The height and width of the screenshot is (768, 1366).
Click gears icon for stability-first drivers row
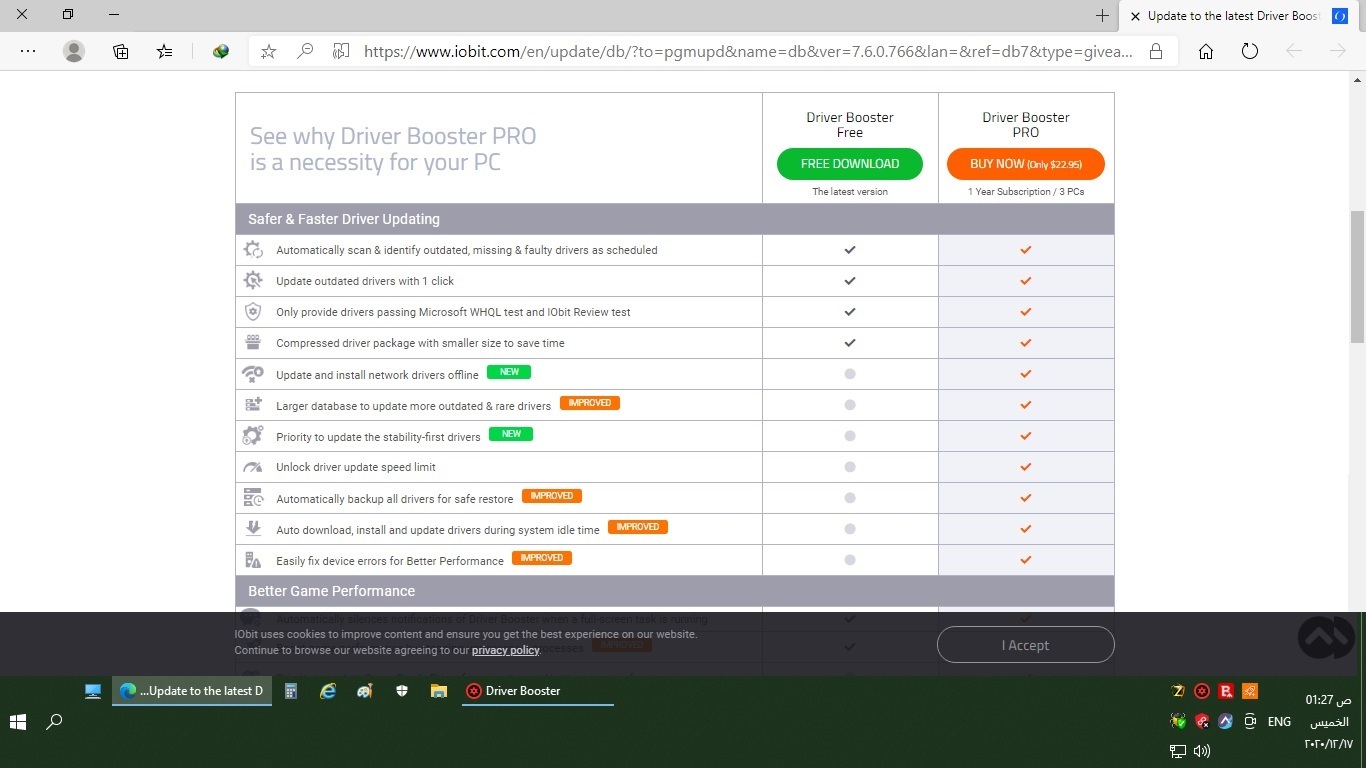point(253,436)
